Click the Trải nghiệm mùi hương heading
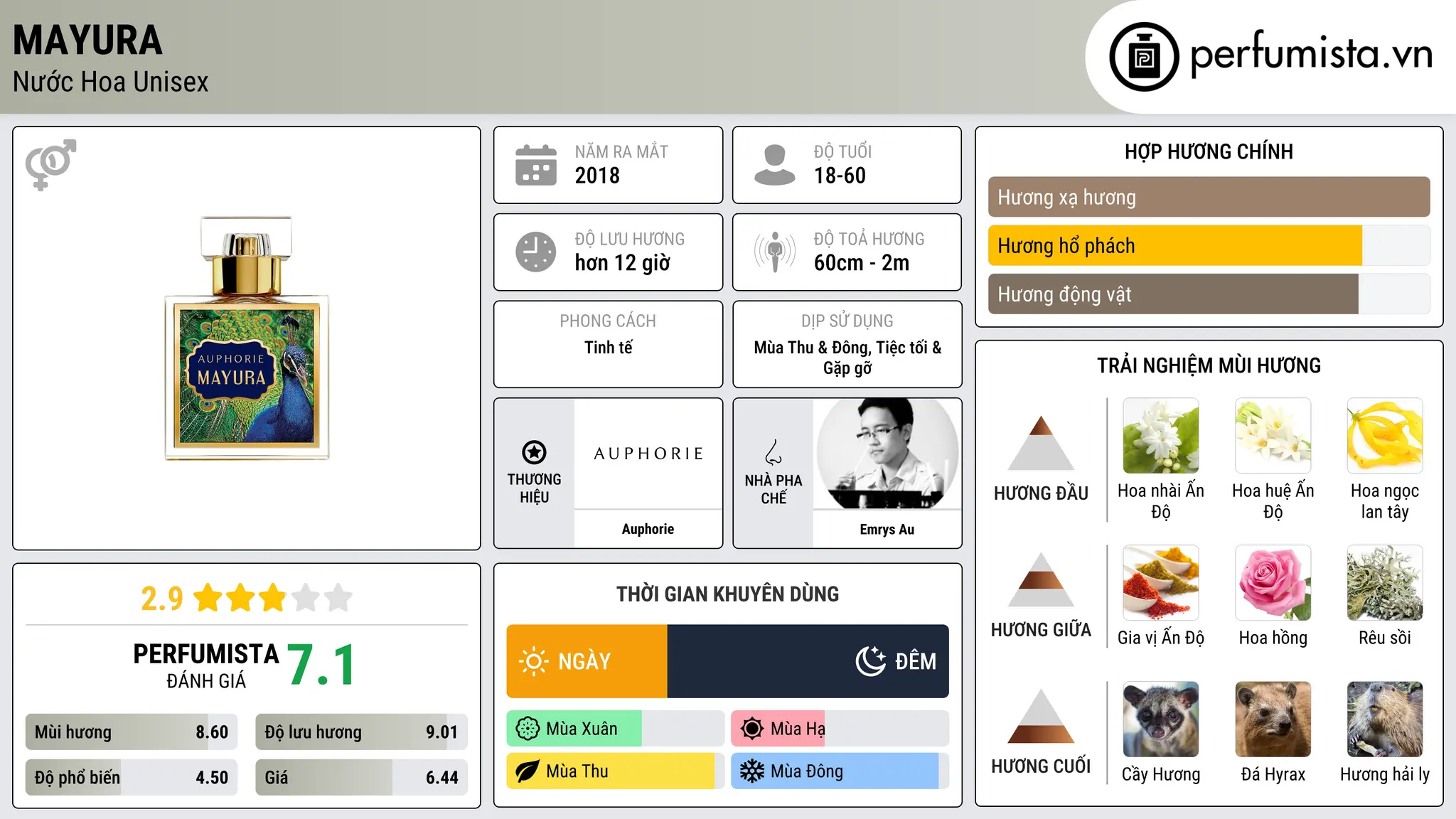Screen dimensions: 1456x819 (1209, 365)
